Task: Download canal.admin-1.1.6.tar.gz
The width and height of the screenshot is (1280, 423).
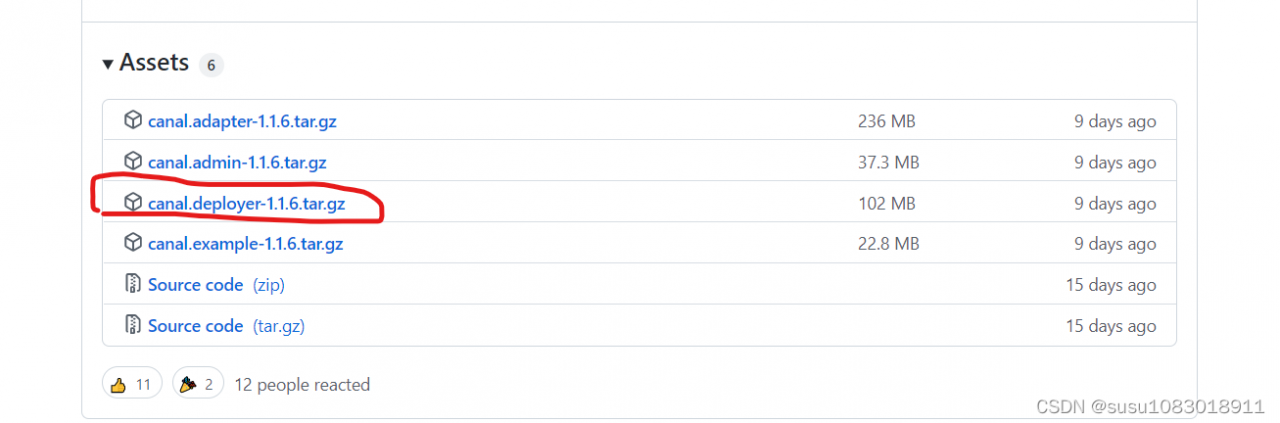Action: (237, 162)
